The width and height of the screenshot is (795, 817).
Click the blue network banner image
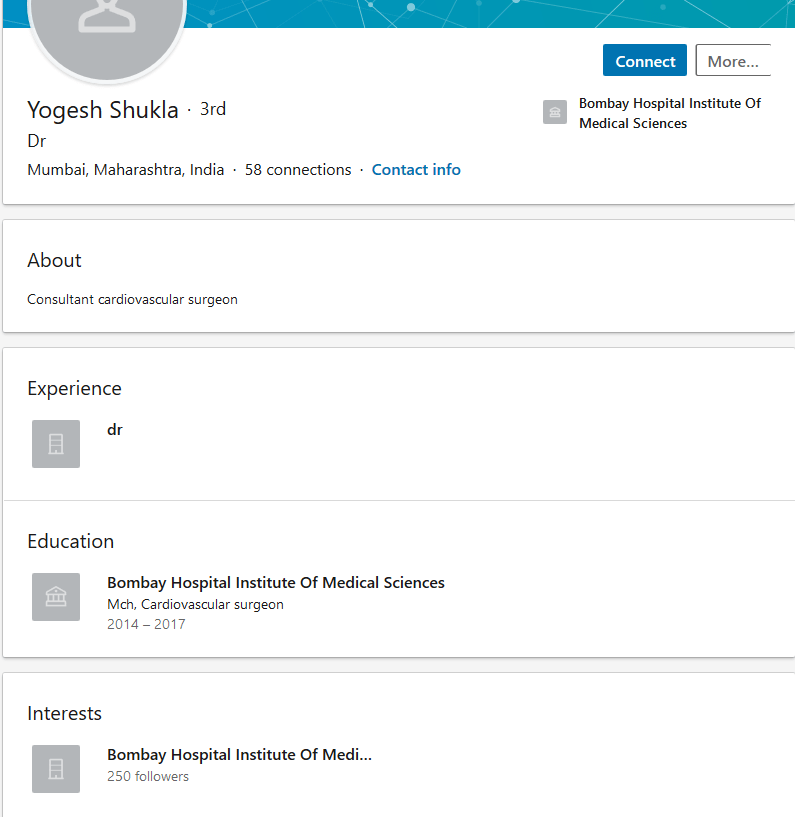500,14
